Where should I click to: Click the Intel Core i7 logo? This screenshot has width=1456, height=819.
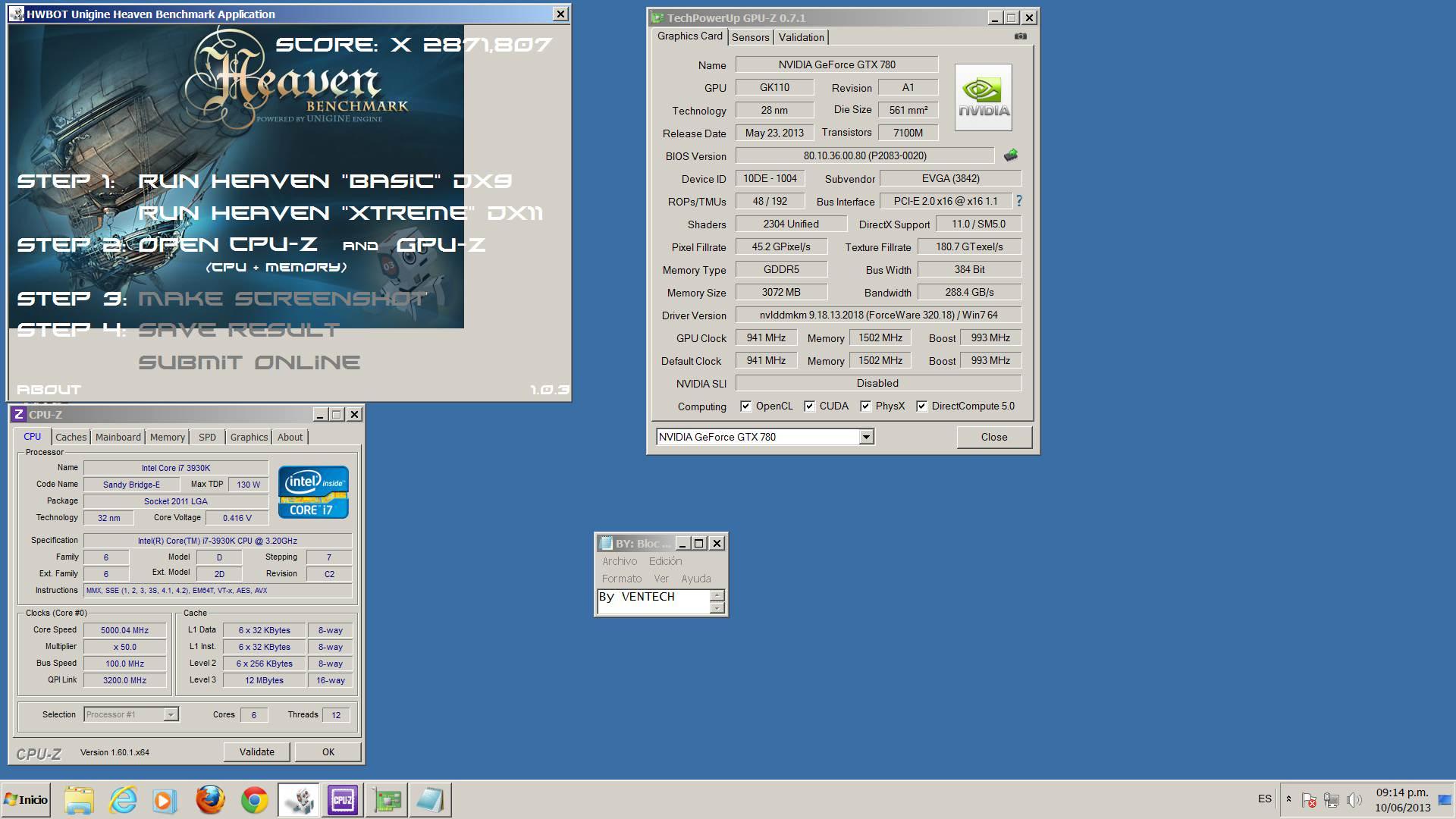pos(313,491)
